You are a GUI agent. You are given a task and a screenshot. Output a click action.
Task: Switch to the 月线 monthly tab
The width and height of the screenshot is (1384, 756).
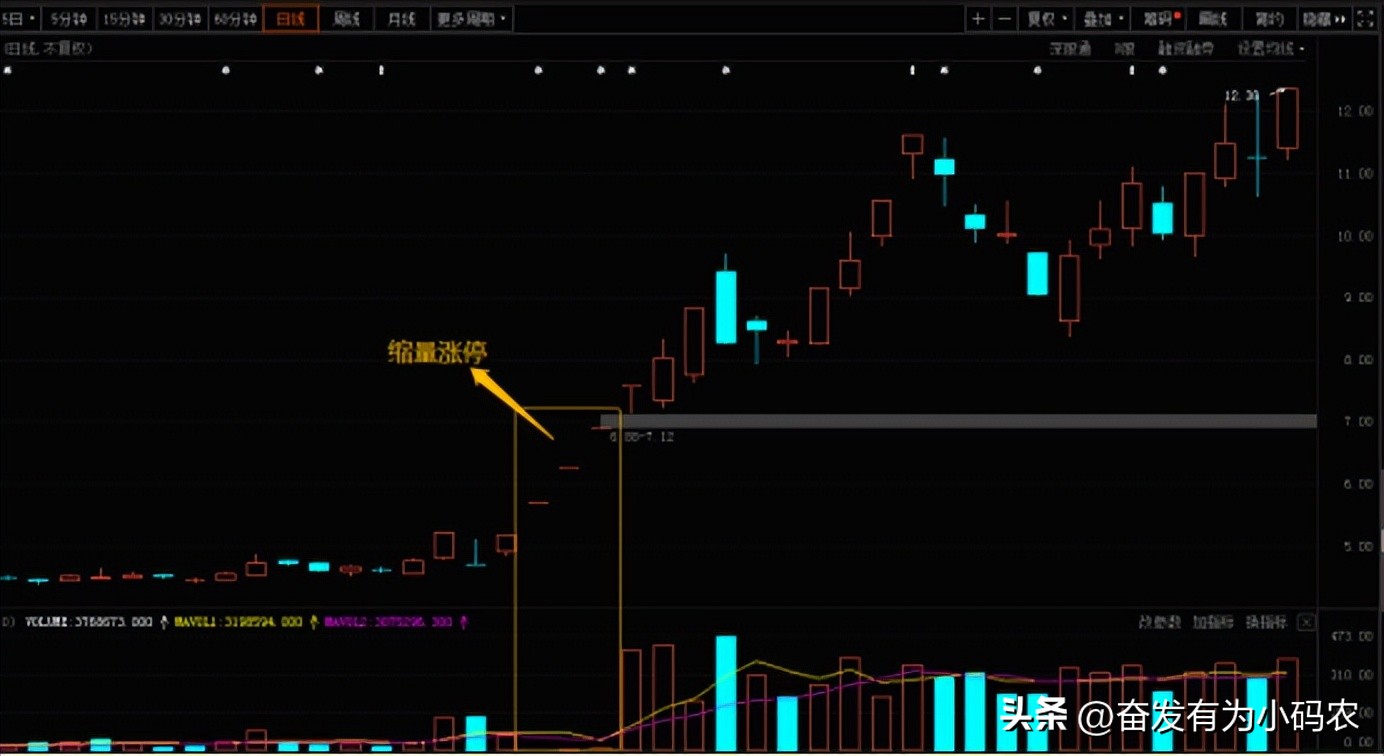pyautogui.click(x=402, y=18)
